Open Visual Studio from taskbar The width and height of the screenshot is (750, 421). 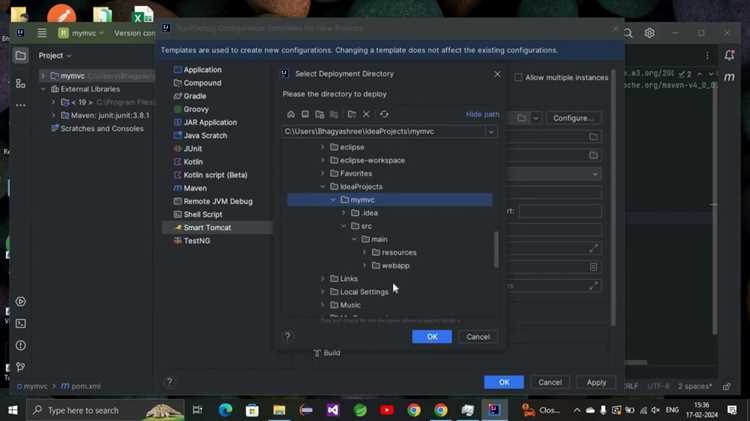coord(333,410)
